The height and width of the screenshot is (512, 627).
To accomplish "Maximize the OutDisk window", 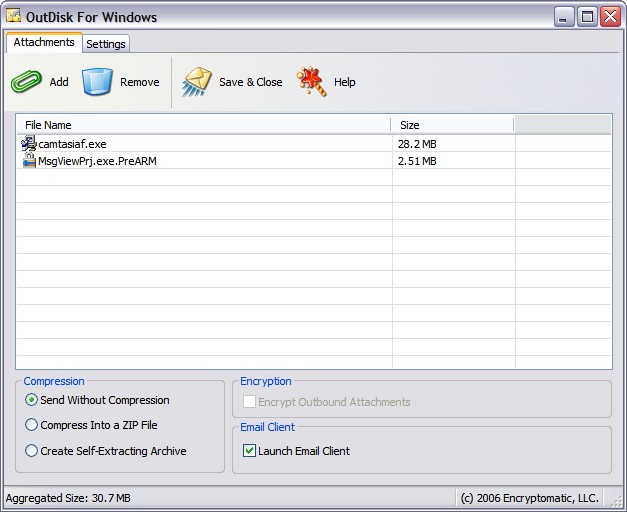I will coord(587,17).
